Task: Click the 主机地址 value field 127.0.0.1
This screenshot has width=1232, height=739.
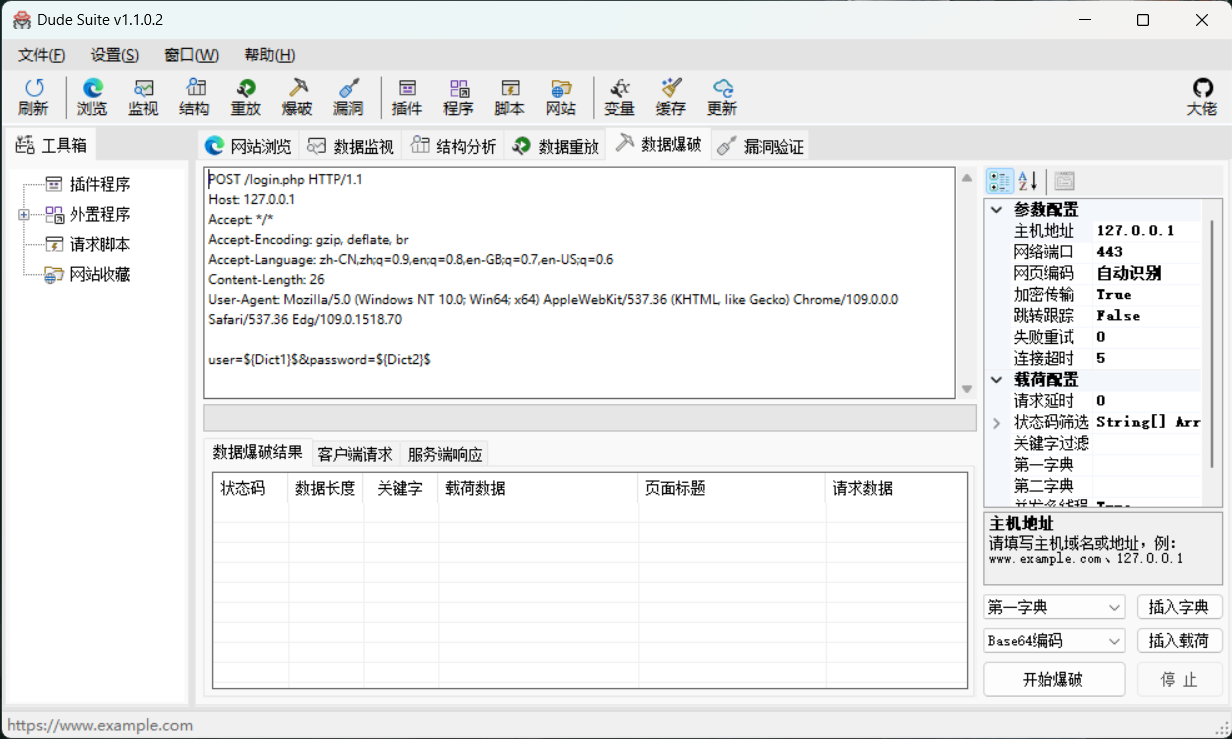Action: pyautogui.click(x=1146, y=231)
